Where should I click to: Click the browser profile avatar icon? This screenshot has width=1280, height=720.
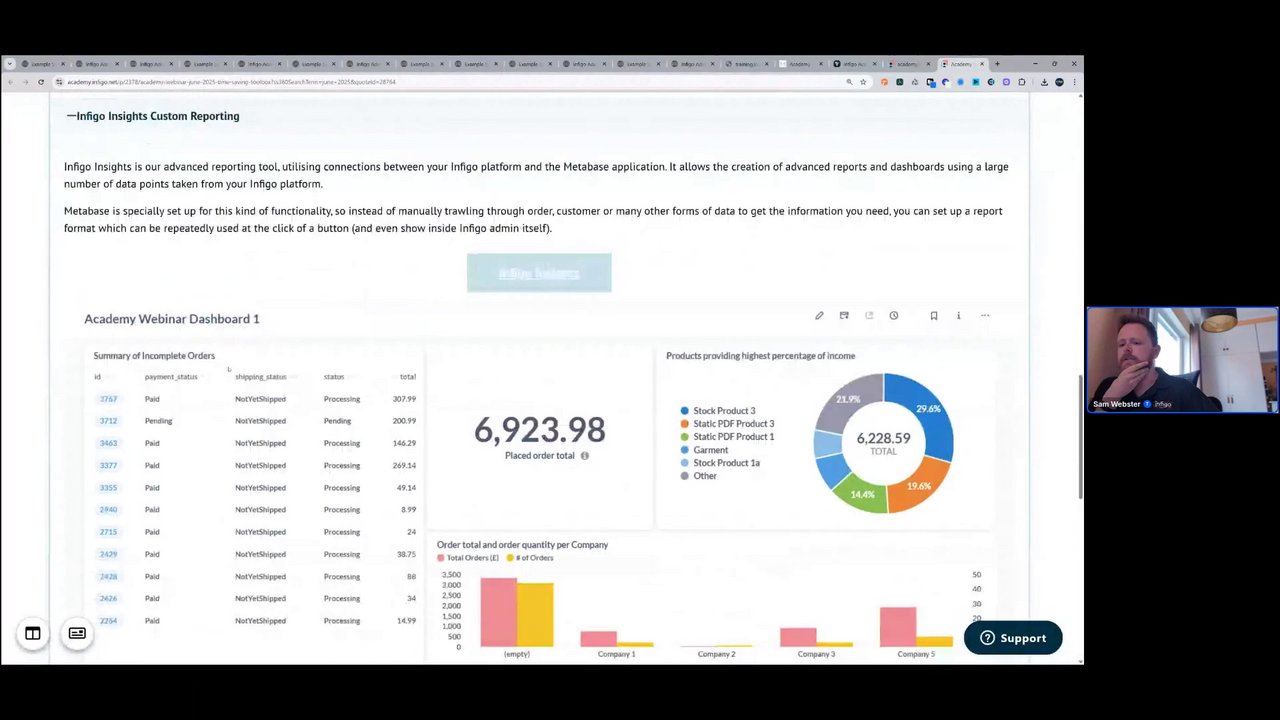point(1060,82)
